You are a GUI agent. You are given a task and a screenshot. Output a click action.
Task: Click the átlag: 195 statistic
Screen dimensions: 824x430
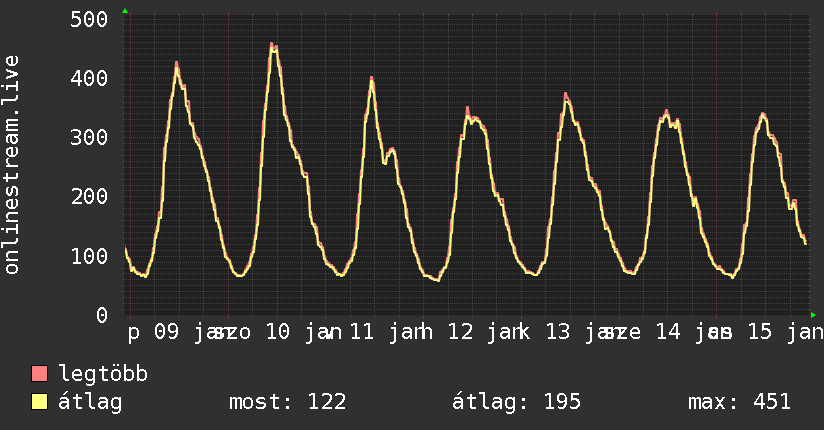(517, 402)
